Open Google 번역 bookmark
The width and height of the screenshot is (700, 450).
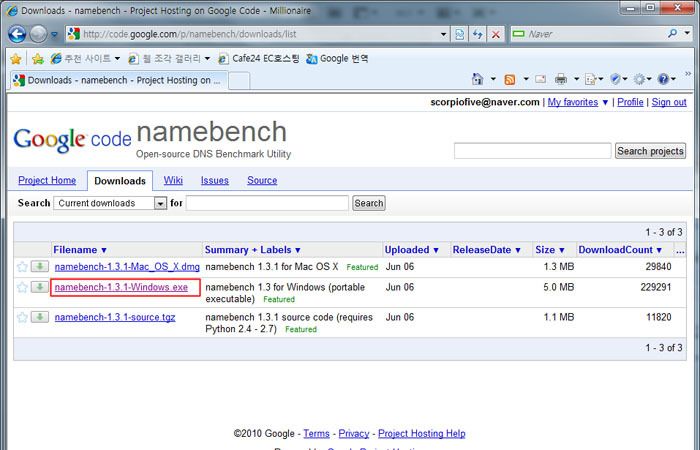(338, 58)
